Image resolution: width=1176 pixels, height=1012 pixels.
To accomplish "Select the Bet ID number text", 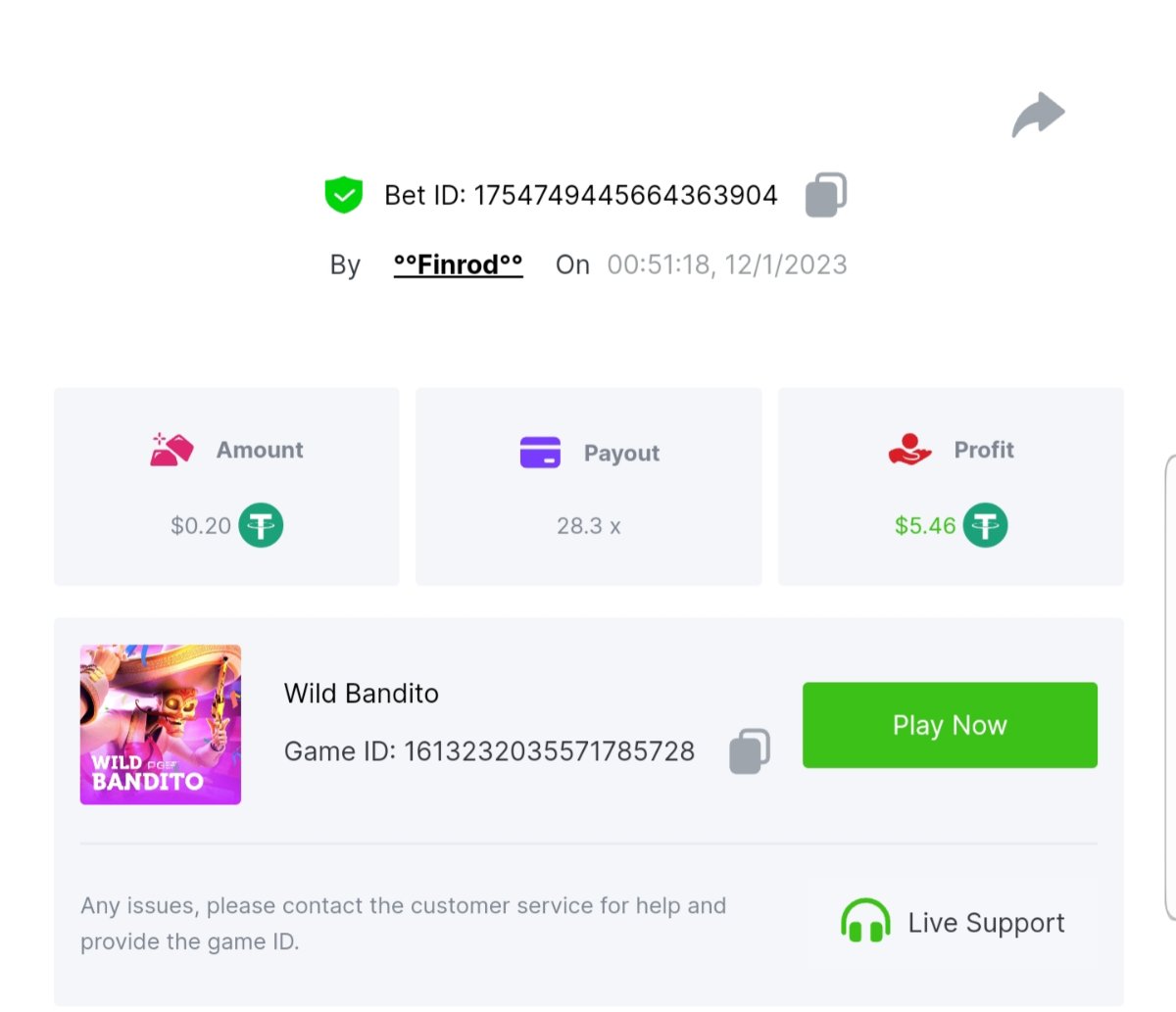I will (625, 195).
